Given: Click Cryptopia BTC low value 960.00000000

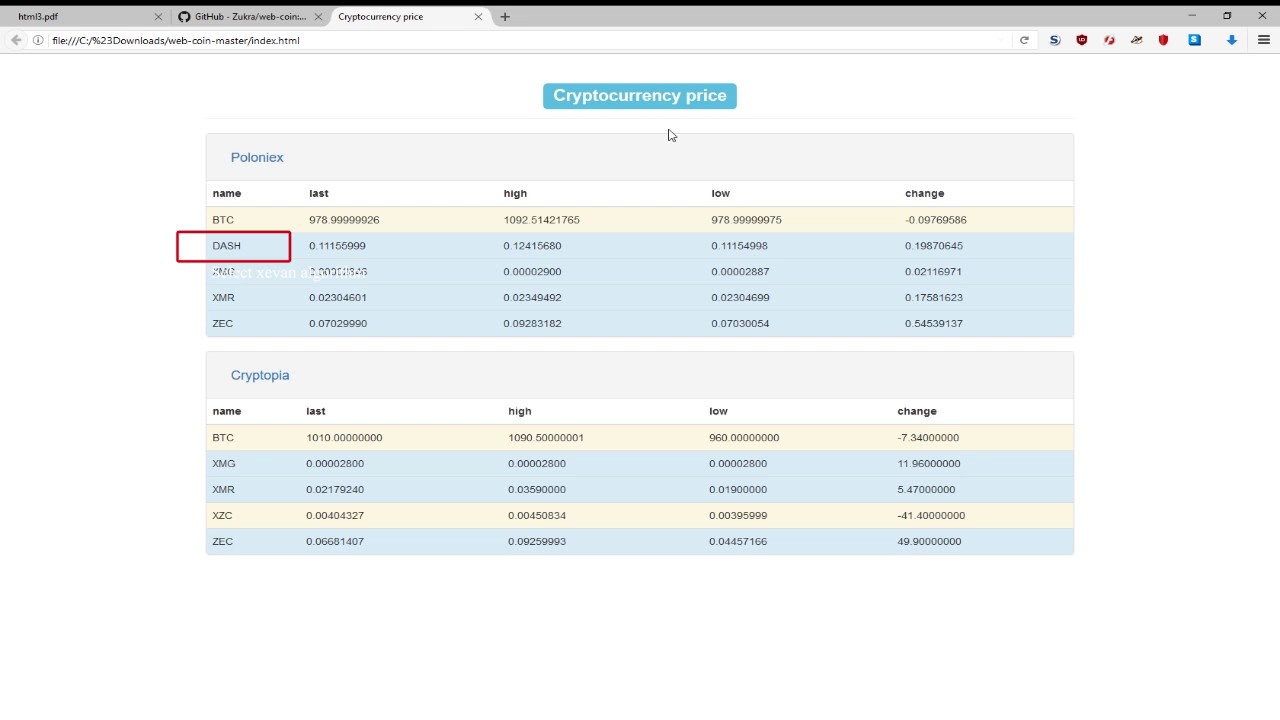Looking at the screenshot, I should tap(744, 438).
